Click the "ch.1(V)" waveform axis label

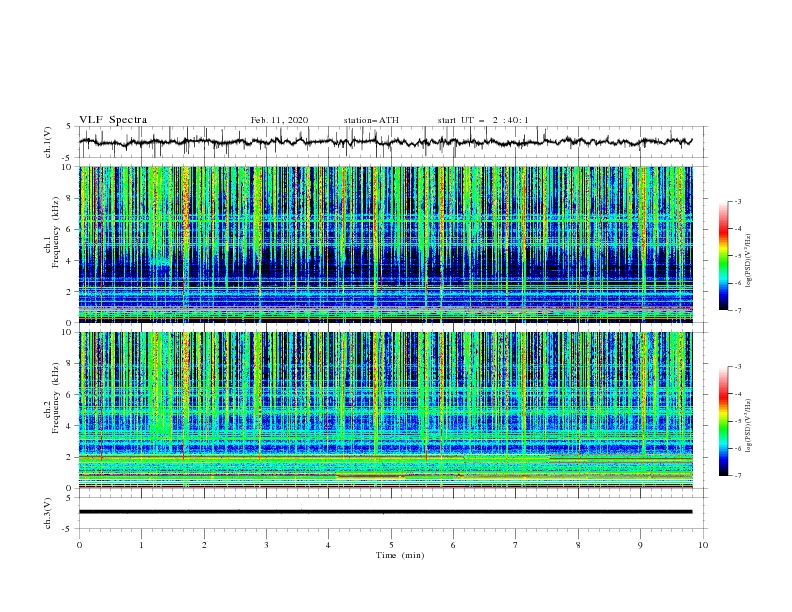pyautogui.click(x=48, y=142)
